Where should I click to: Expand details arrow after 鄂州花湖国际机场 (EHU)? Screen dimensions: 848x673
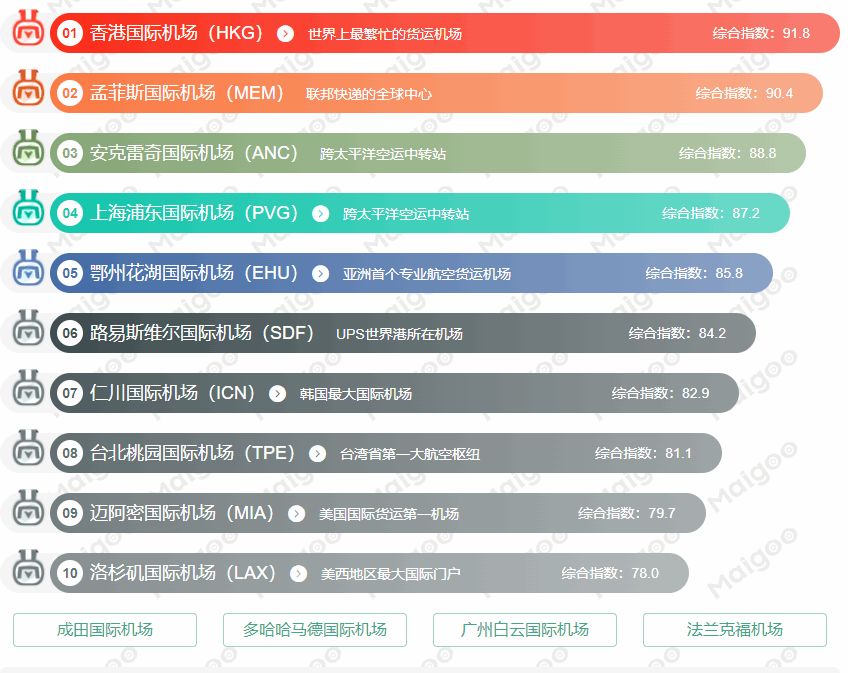tap(320, 274)
